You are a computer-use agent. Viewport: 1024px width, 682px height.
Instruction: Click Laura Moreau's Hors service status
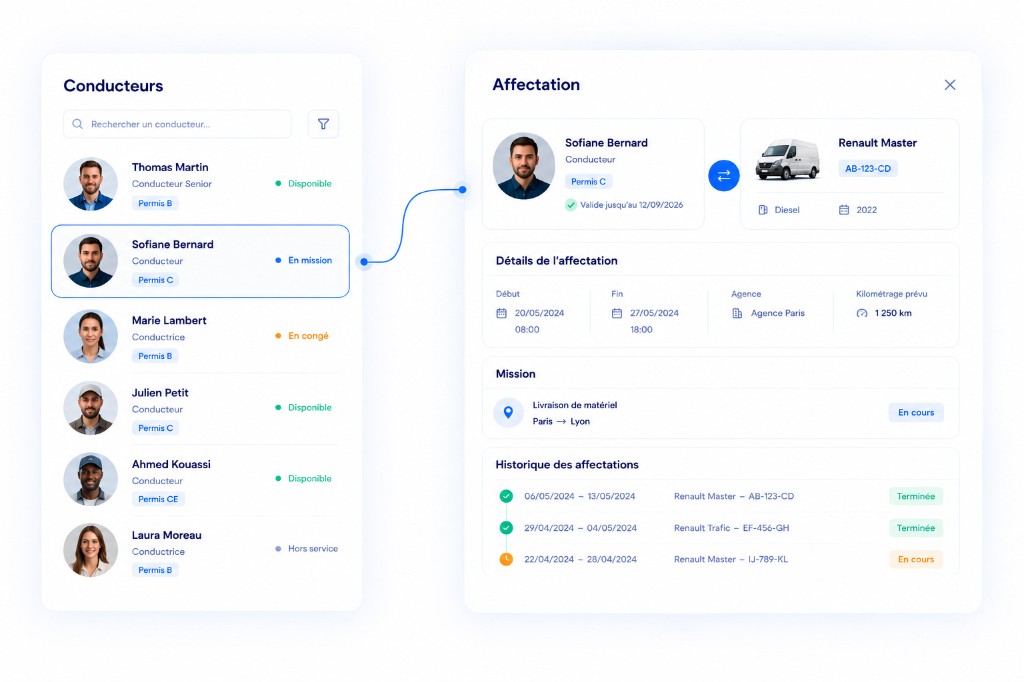click(307, 549)
